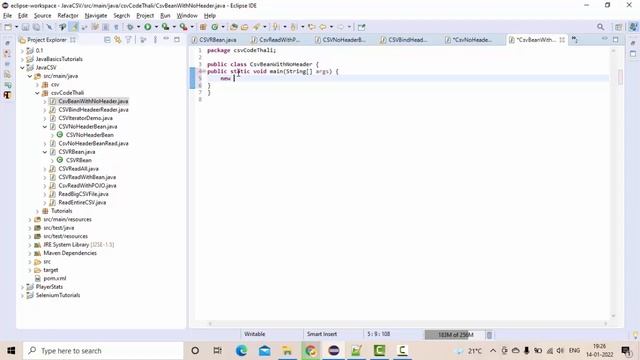The height and width of the screenshot is (360, 640).
Task: Show the hidden editor tabs list
Action: 575,40
